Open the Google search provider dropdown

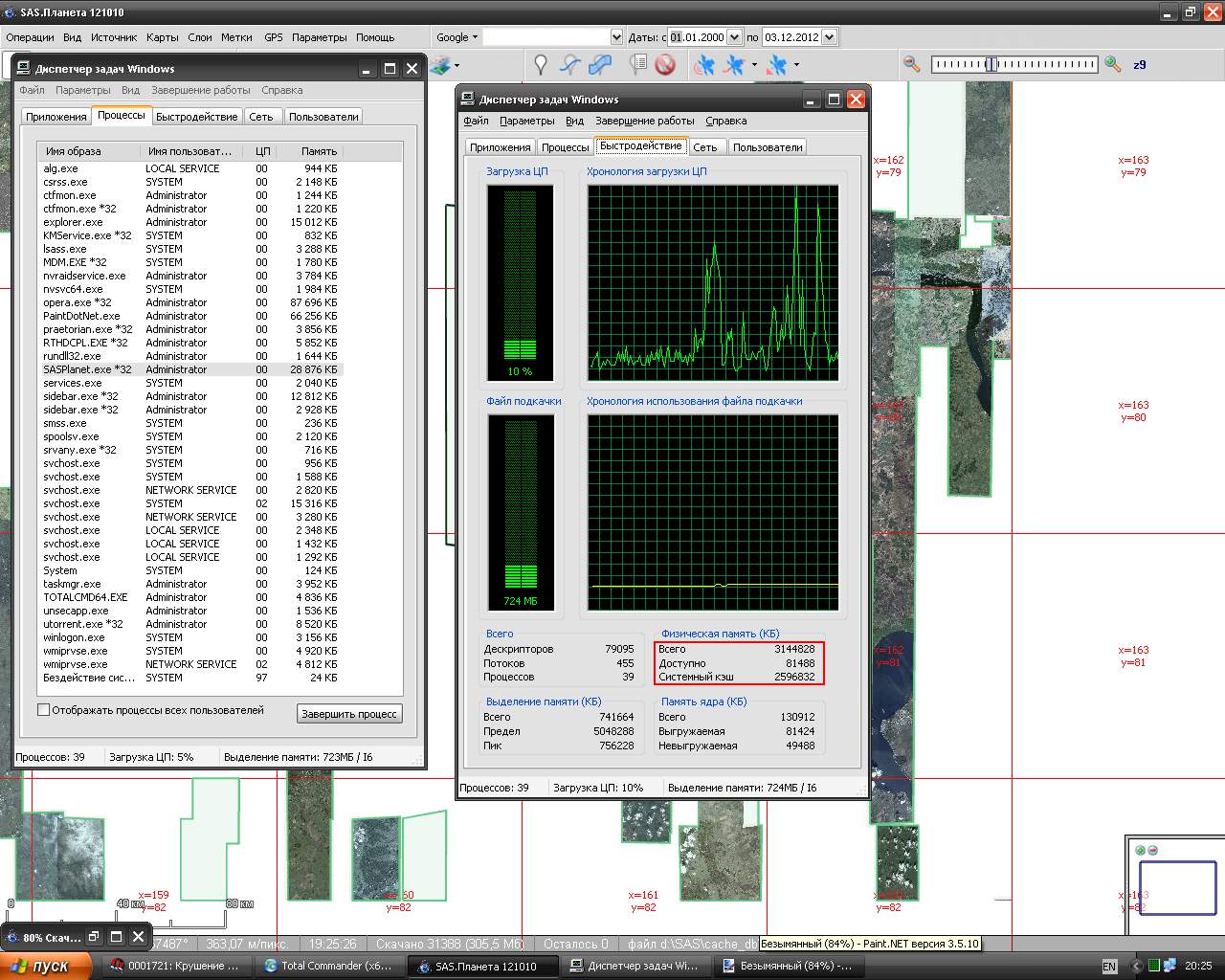pos(457,37)
